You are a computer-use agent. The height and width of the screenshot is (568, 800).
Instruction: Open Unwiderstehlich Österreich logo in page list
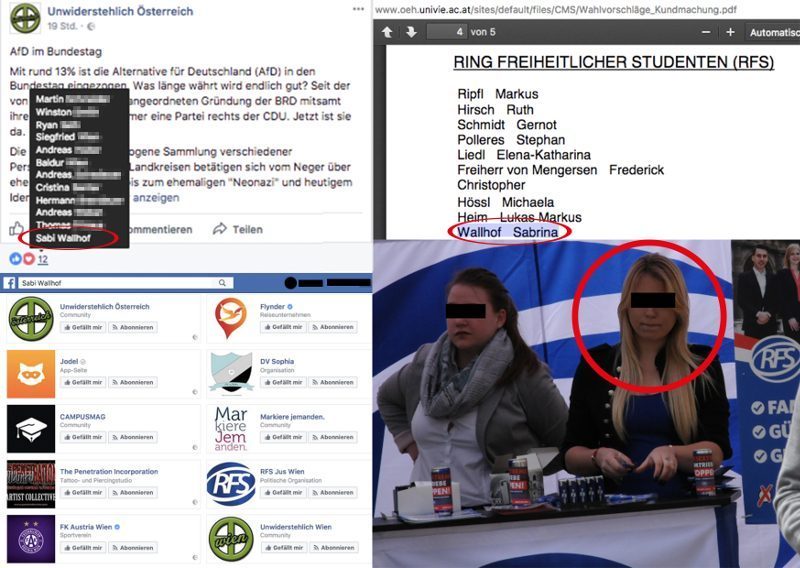click(x=31, y=318)
